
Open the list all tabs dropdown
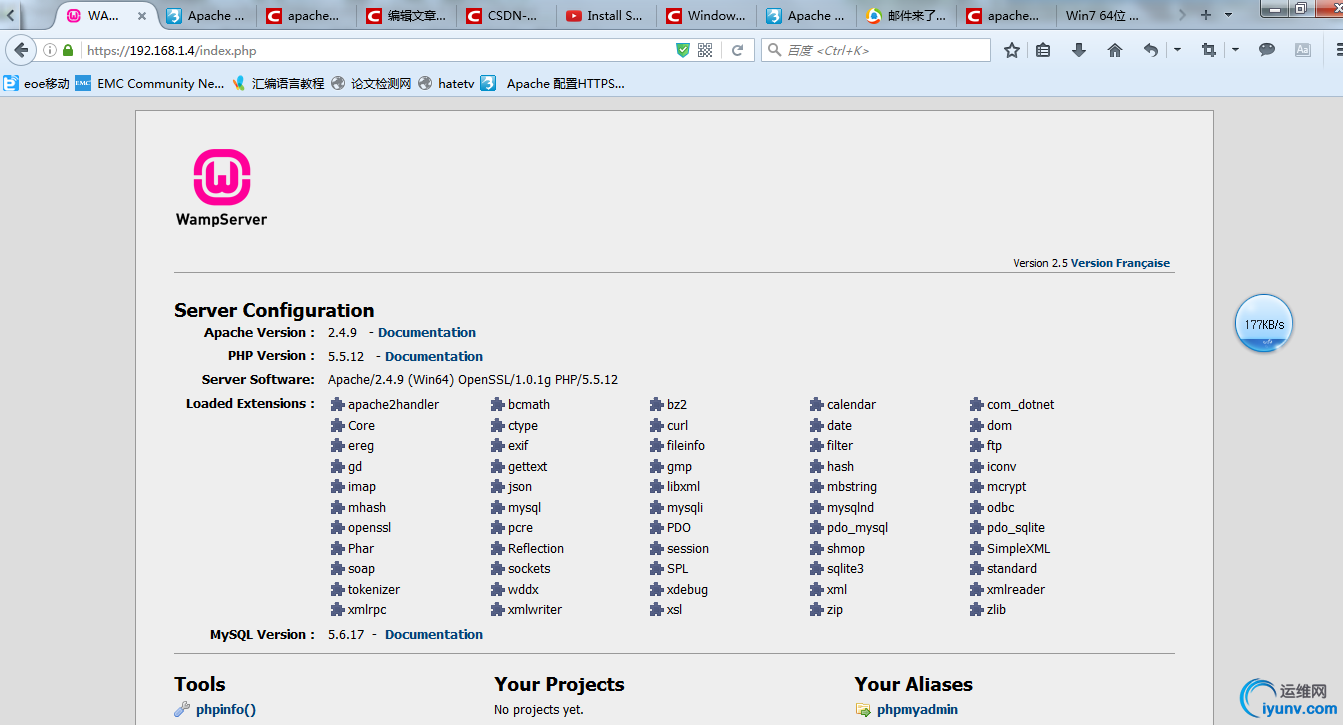1227,15
